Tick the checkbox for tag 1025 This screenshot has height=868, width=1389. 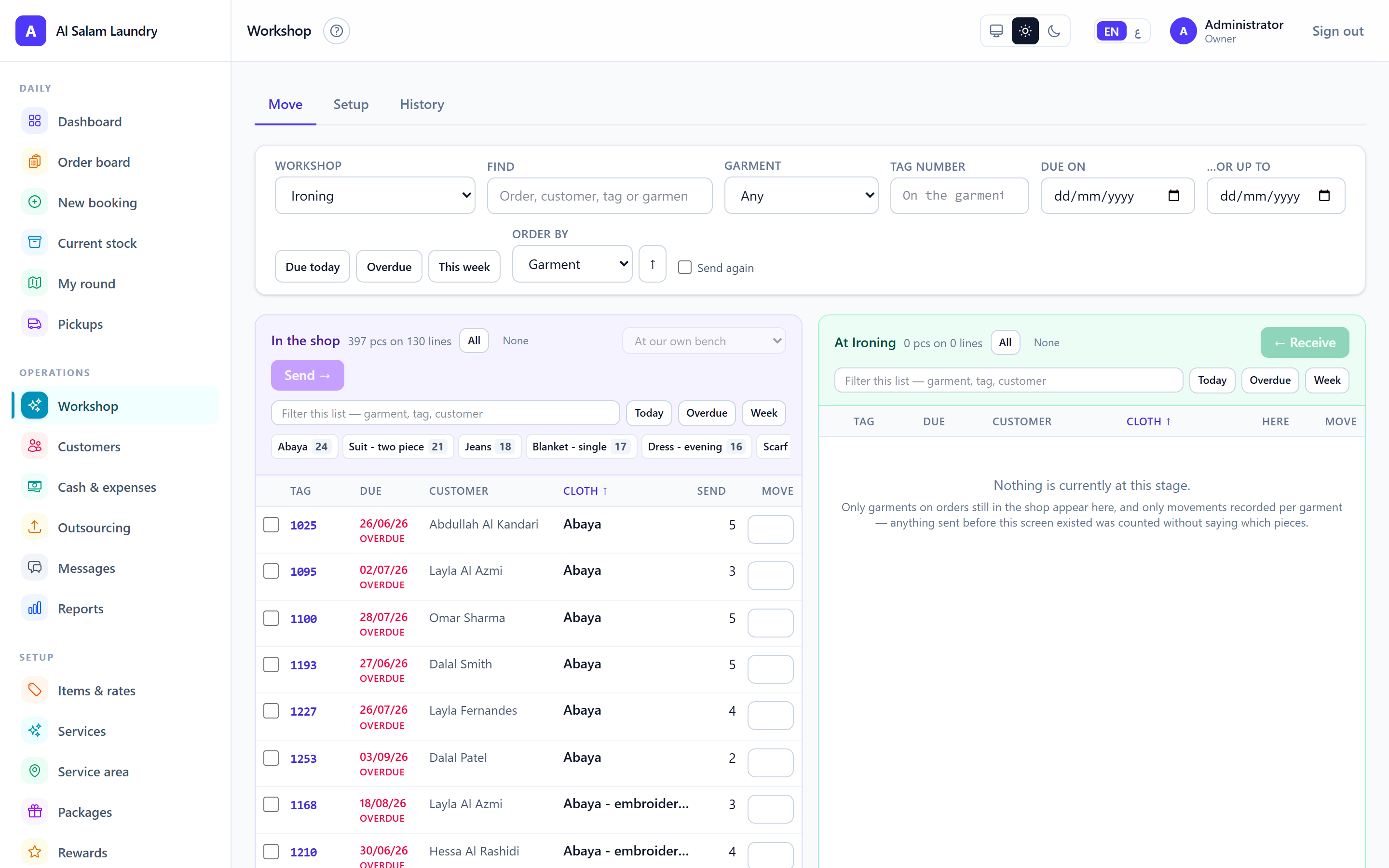[x=271, y=525]
